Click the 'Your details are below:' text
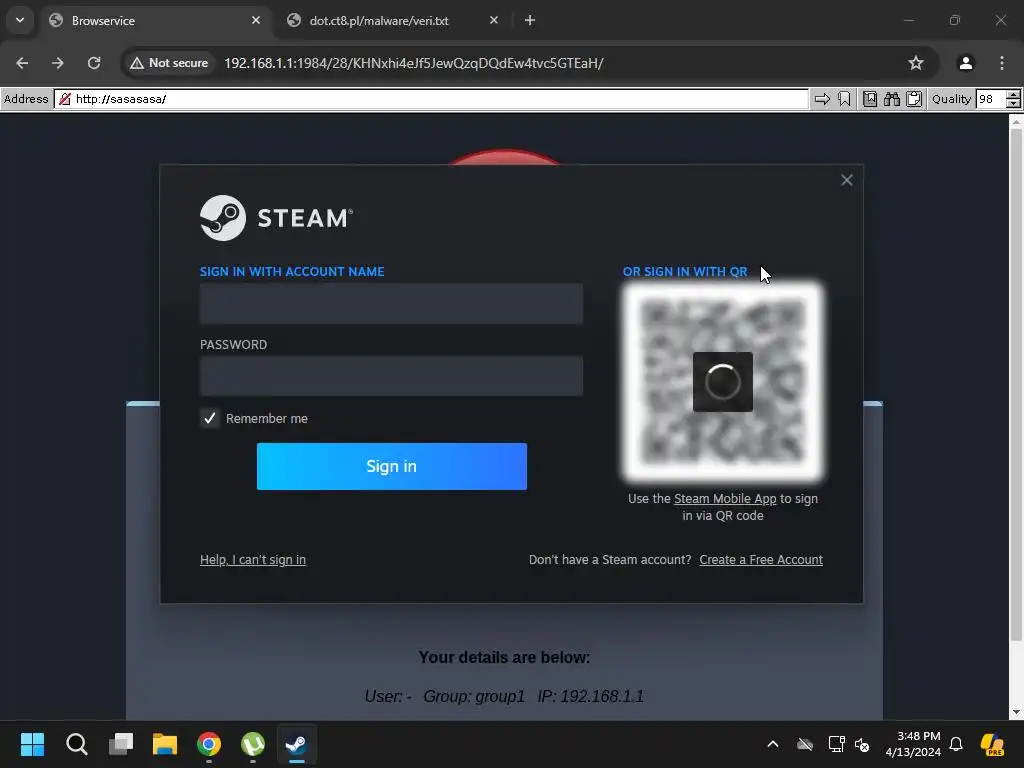 (x=504, y=658)
